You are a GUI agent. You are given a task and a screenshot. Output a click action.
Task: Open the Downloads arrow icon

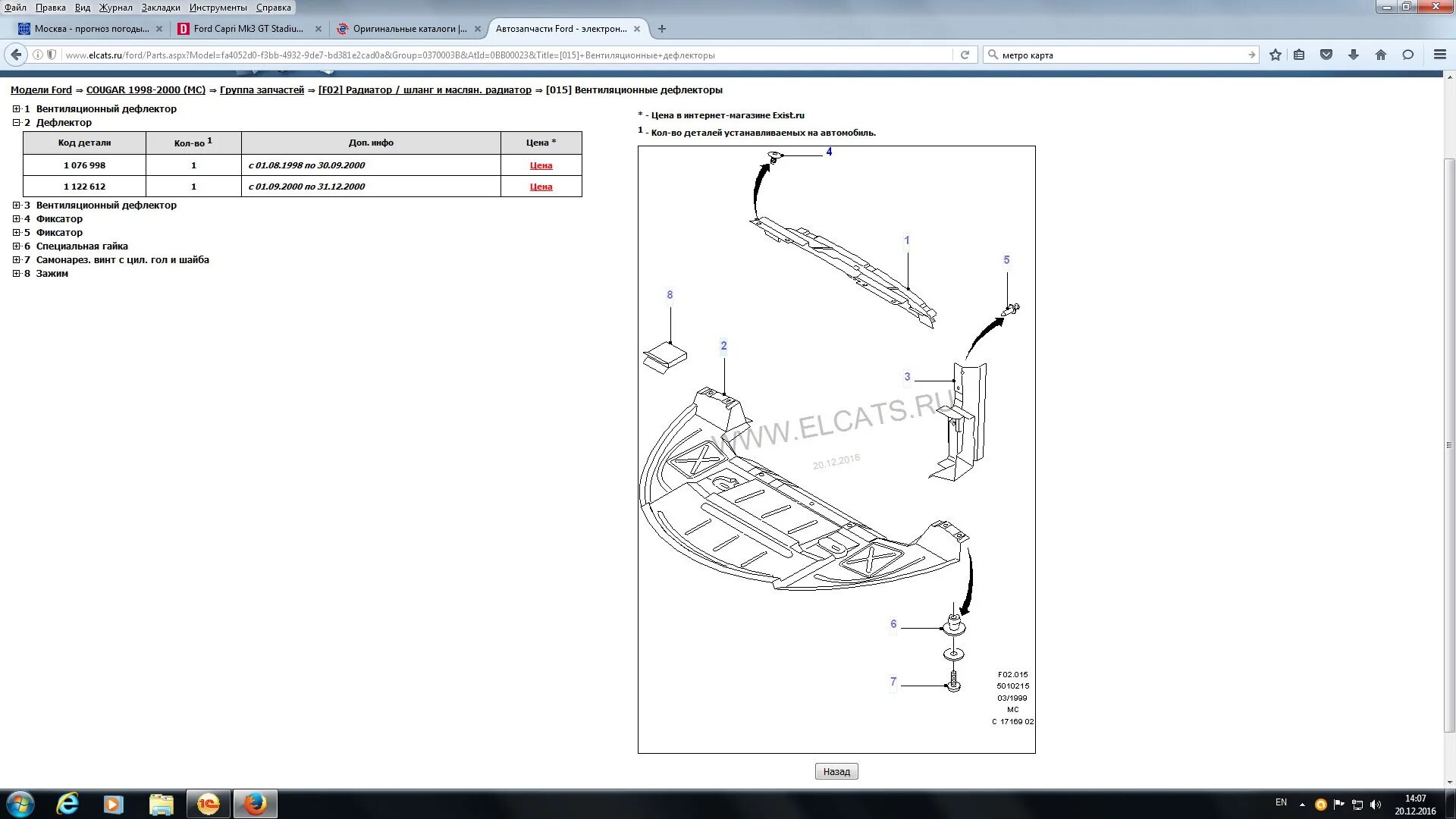[1354, 55]
